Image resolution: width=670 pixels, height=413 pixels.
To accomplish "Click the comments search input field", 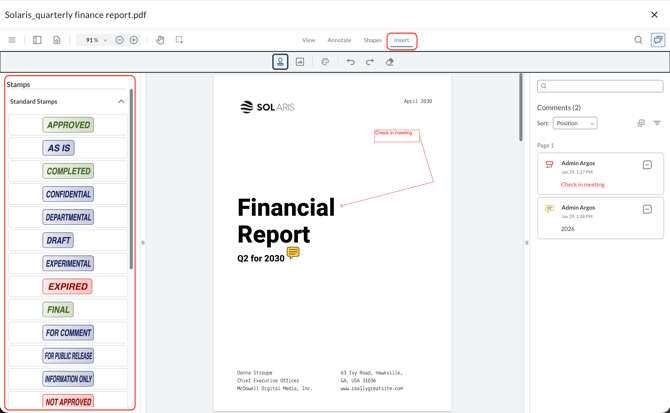I will 600,86.
